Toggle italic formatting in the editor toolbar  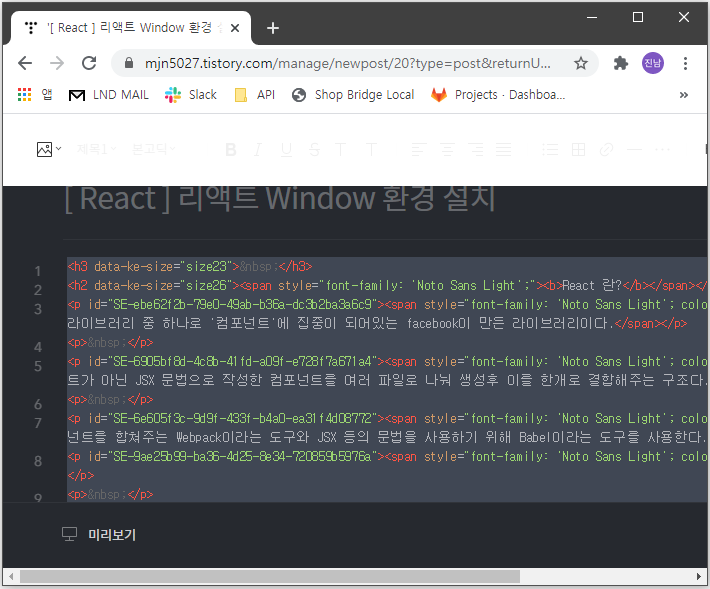pyautogui.click(x=258, y=149)
